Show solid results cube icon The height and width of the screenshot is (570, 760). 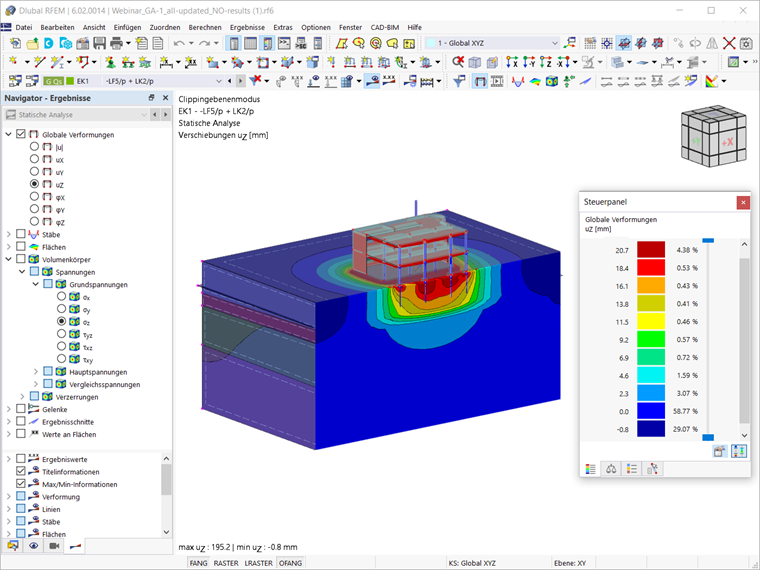pos(552,81)
